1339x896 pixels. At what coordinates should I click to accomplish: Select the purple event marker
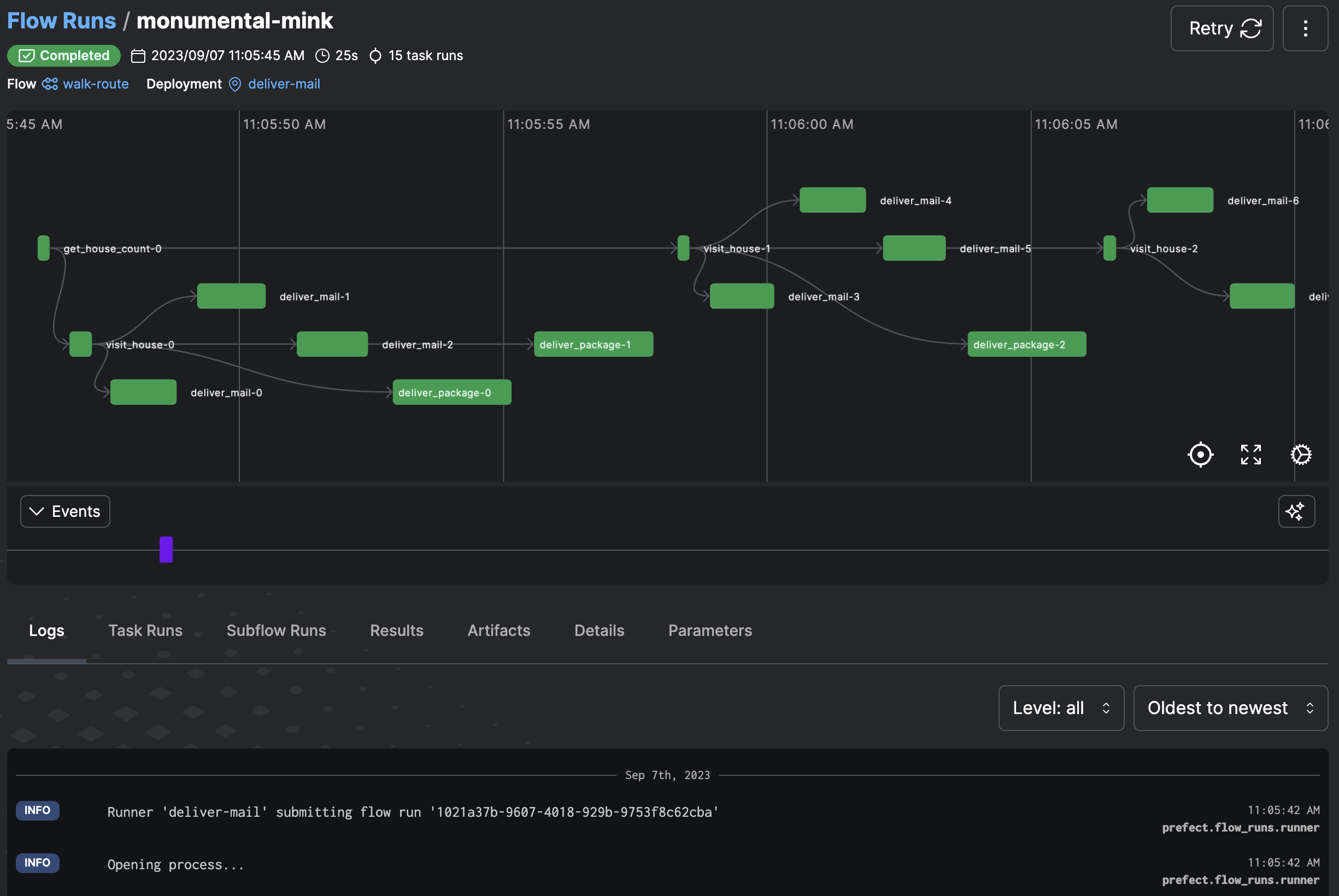[166, 549]
